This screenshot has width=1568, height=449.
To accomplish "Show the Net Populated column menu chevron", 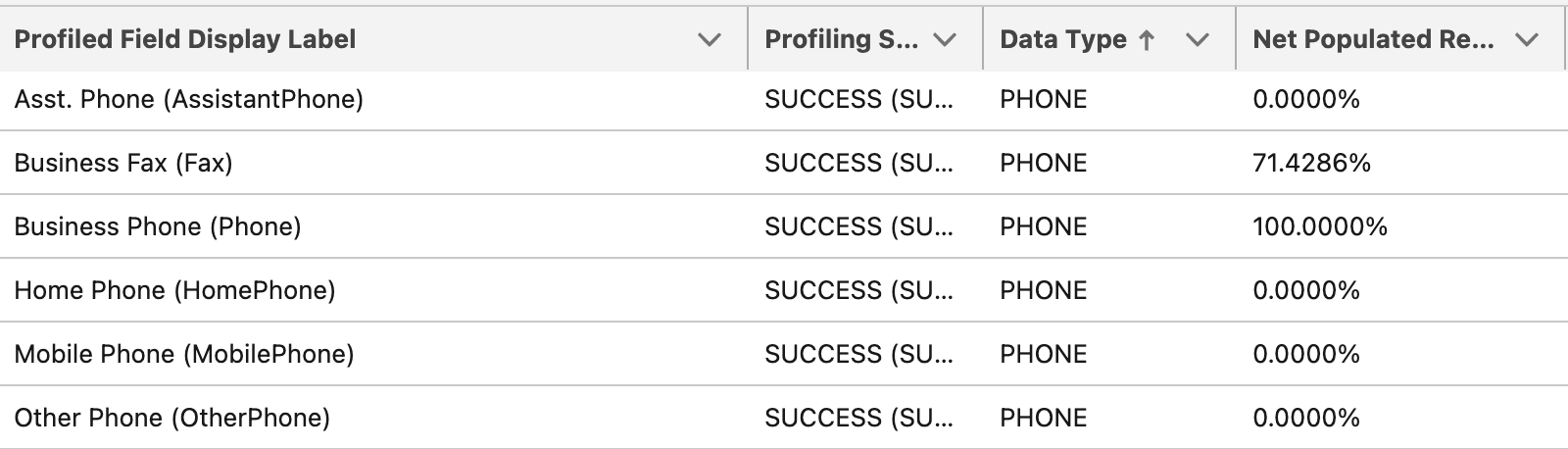I will coord(1527,40).
